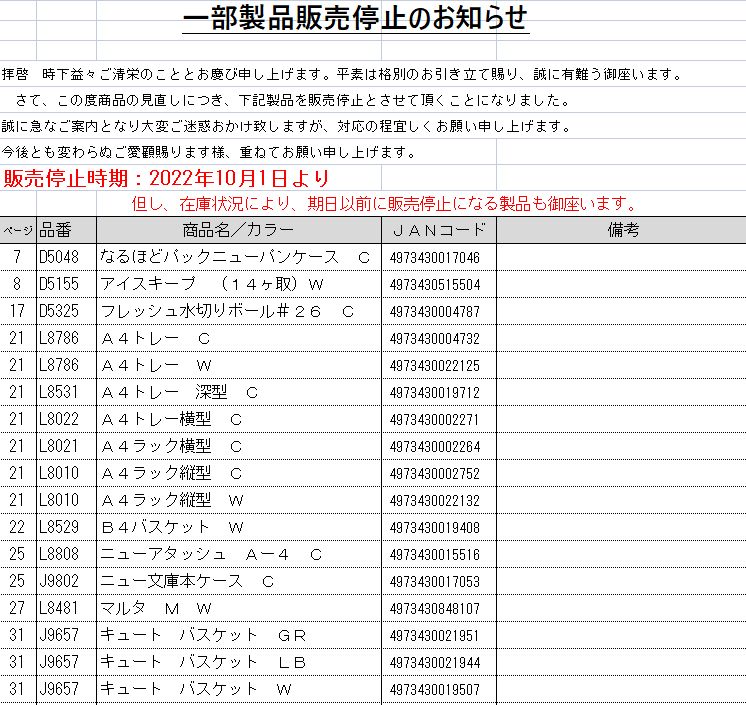Select JAN code 4973430015516
Screen dimensions: 746x705
(435, 555)
